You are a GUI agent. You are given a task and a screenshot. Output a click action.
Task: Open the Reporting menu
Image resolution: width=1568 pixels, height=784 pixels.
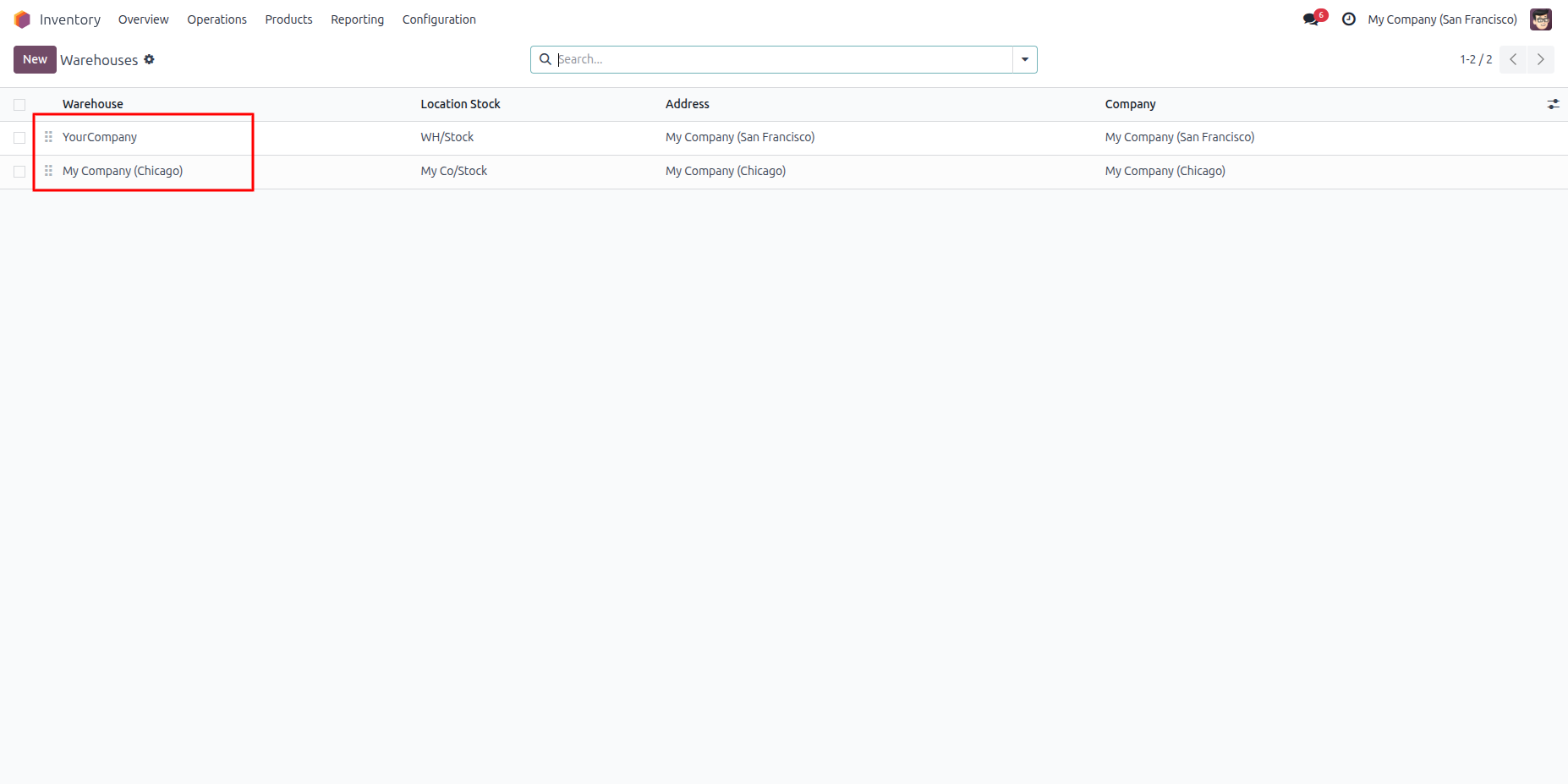tap(357, 19)
